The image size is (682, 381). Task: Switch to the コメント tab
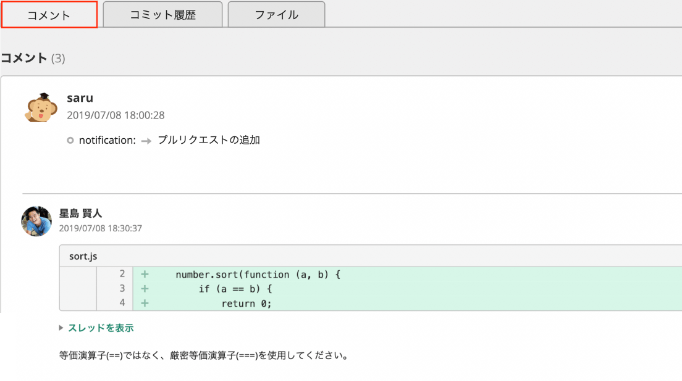(x=49, y=15)
